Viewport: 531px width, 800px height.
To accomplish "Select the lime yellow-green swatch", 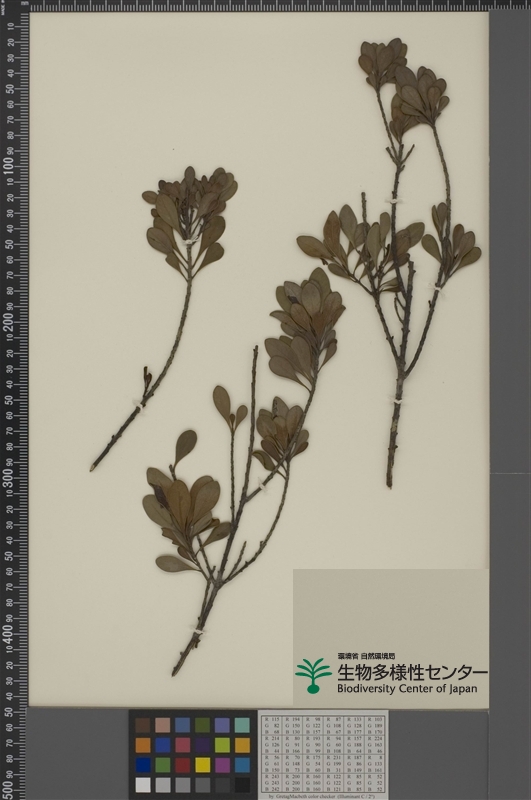I will 222,745.
